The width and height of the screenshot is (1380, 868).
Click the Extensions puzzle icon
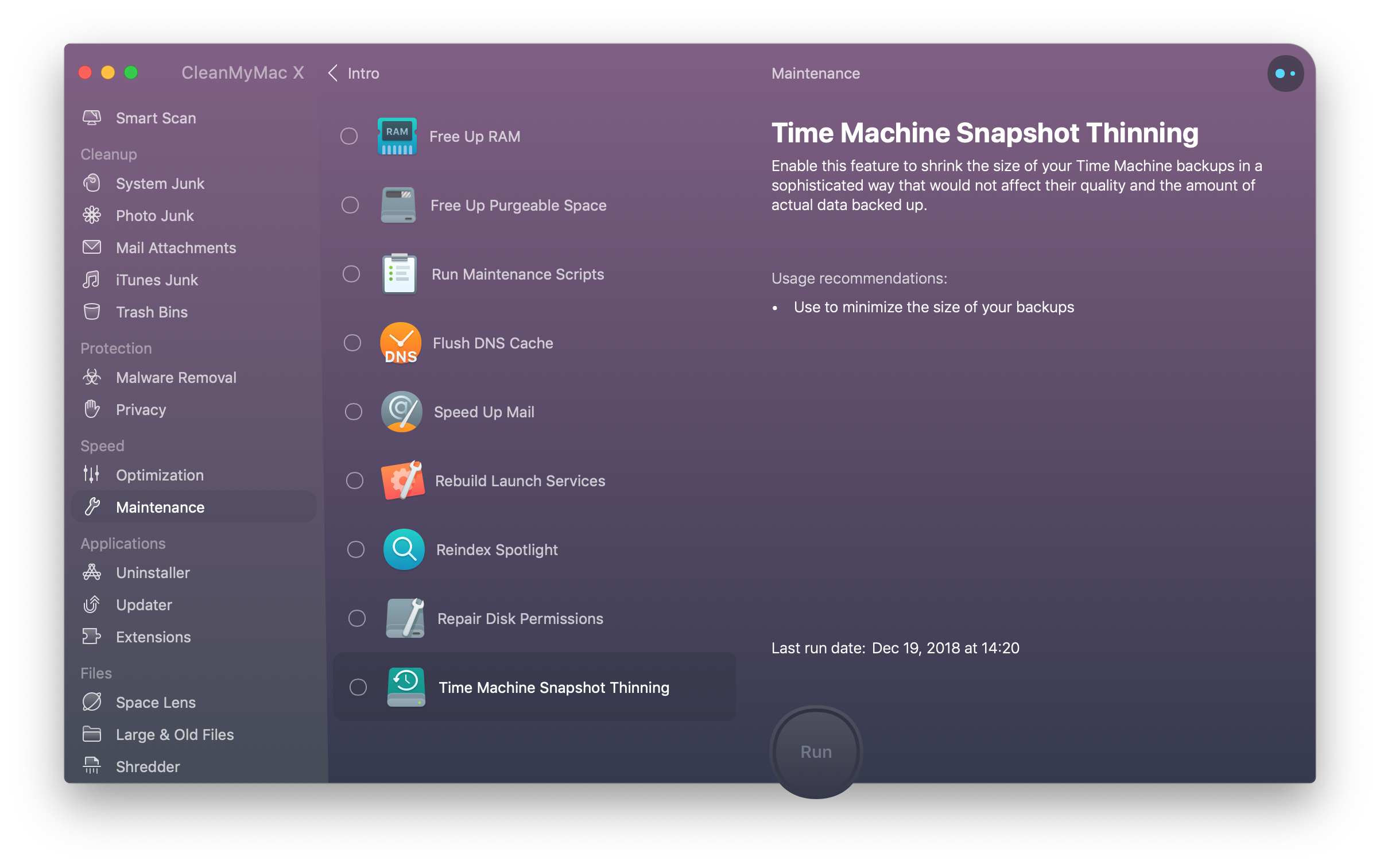(92, 637)
